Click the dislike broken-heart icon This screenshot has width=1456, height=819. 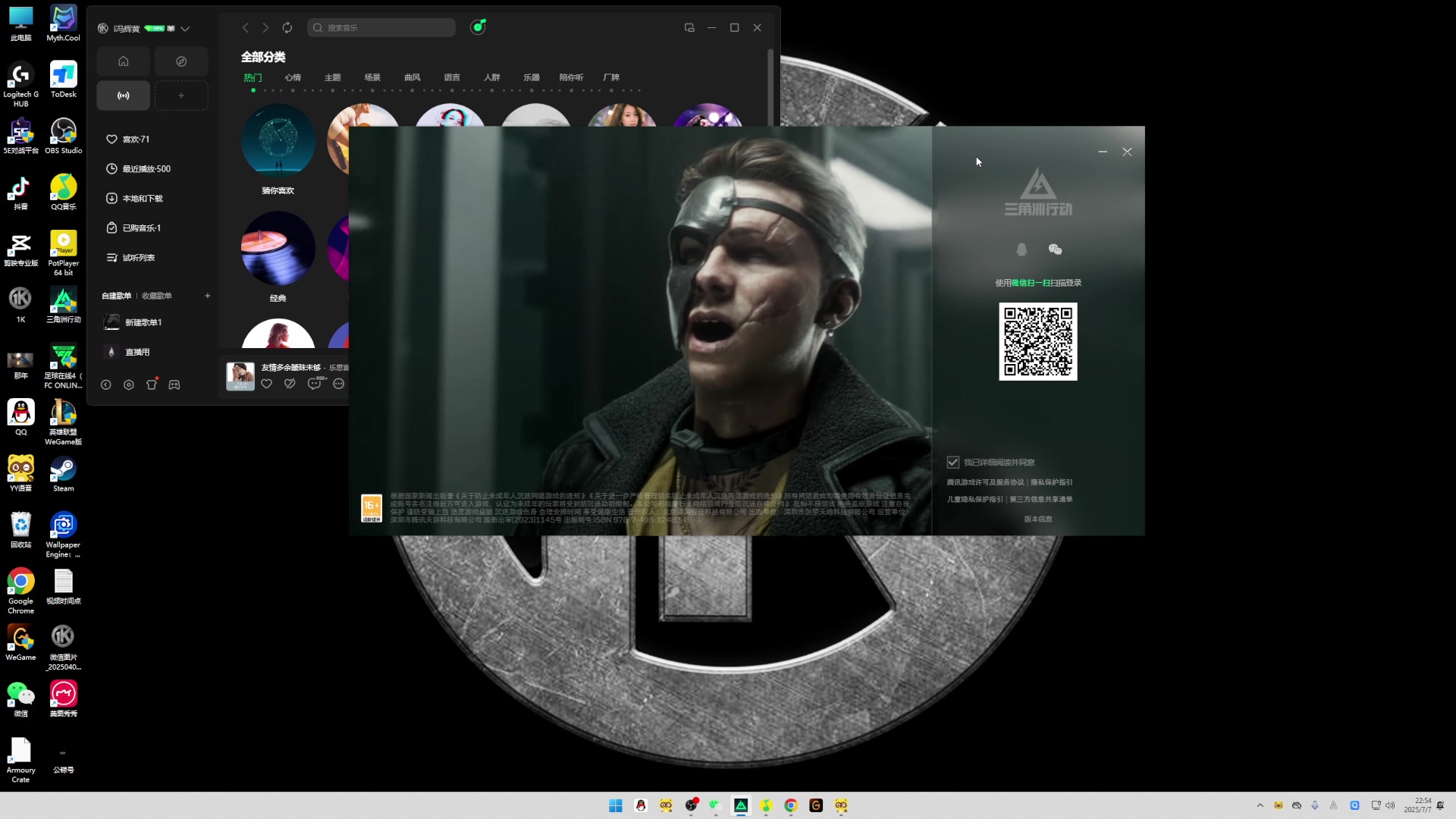coord(290,384)
